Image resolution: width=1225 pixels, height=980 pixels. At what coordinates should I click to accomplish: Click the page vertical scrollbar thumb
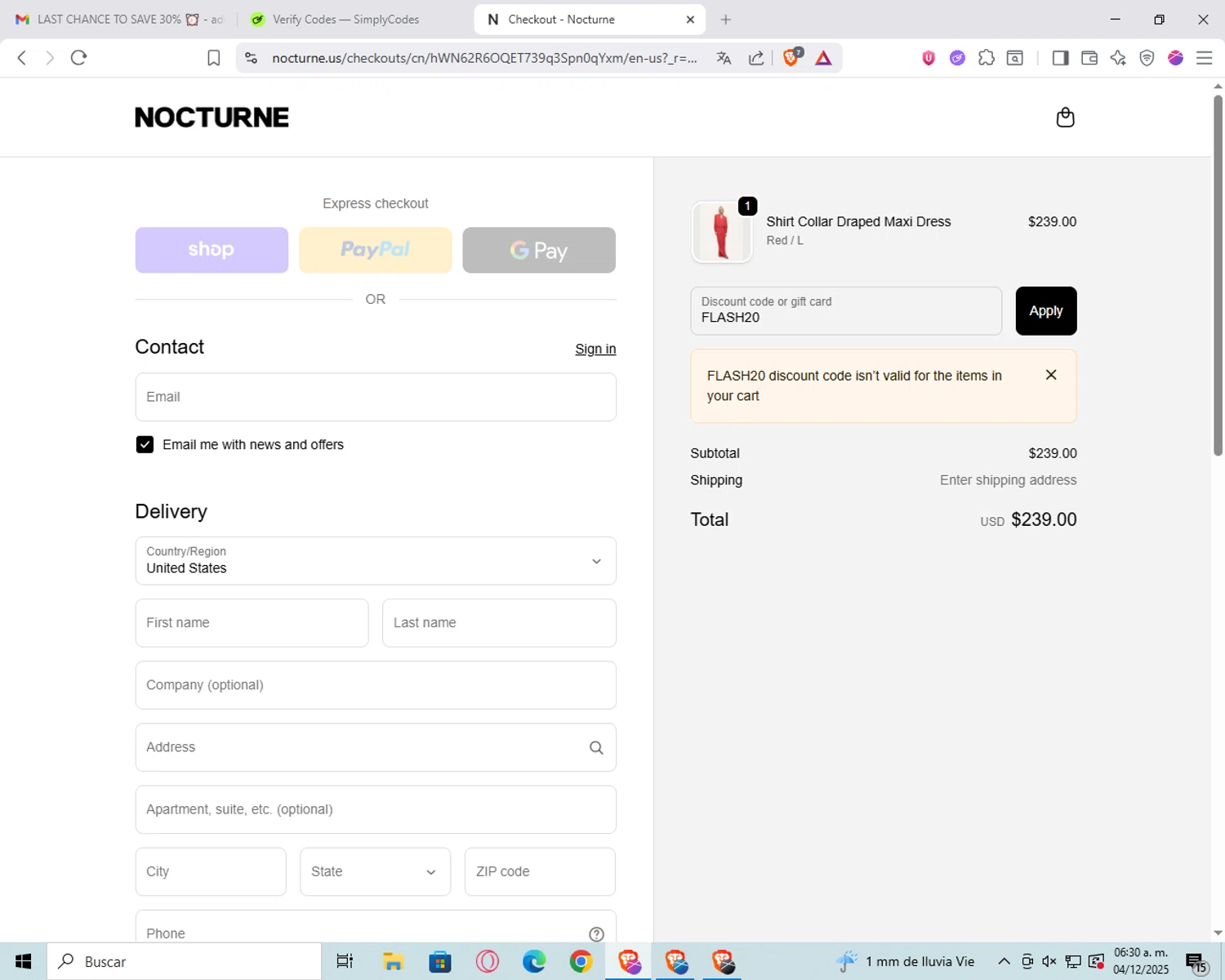coord(1218,276)
